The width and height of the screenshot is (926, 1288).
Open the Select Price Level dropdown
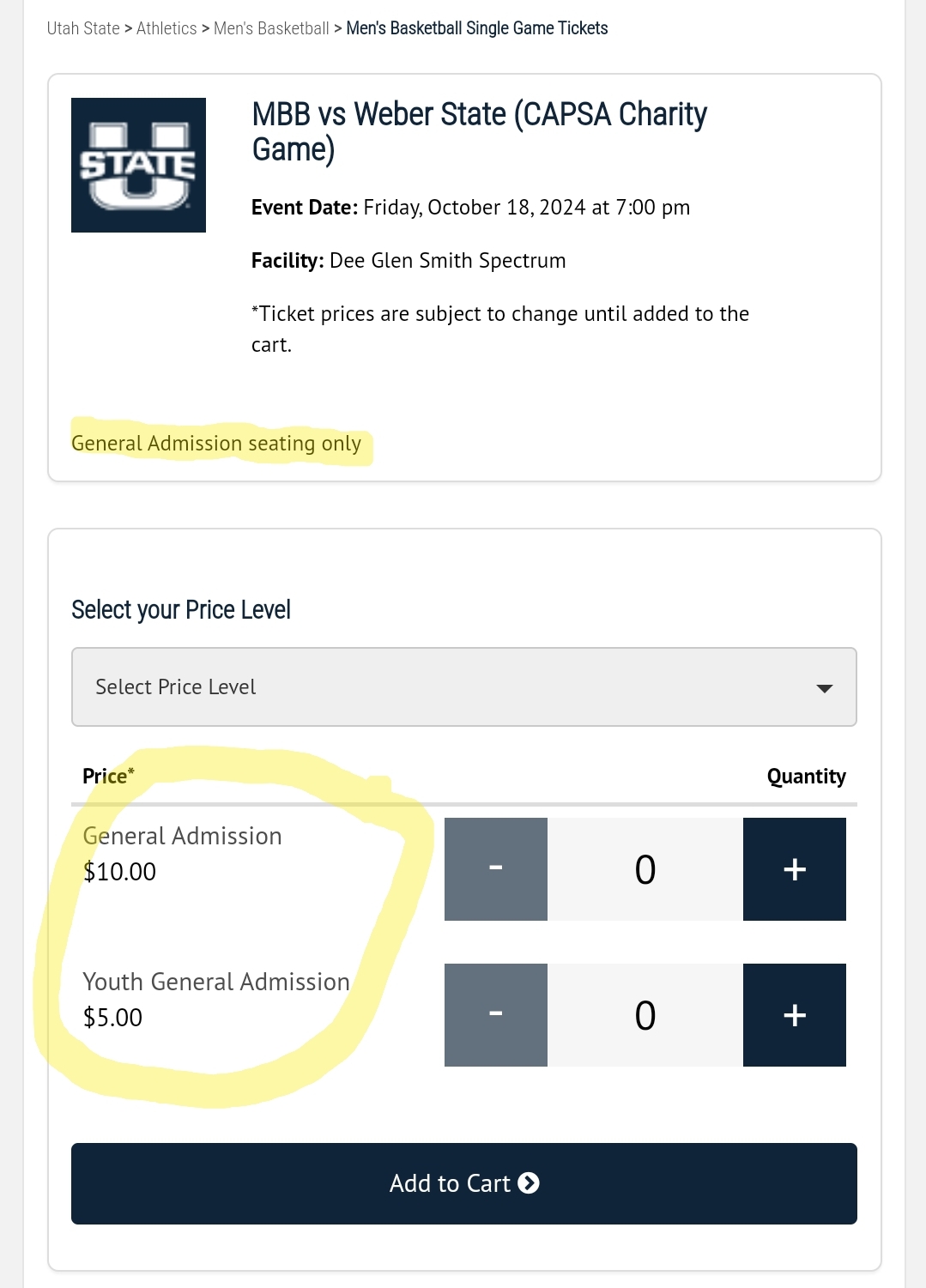click(x=464, y=686)
